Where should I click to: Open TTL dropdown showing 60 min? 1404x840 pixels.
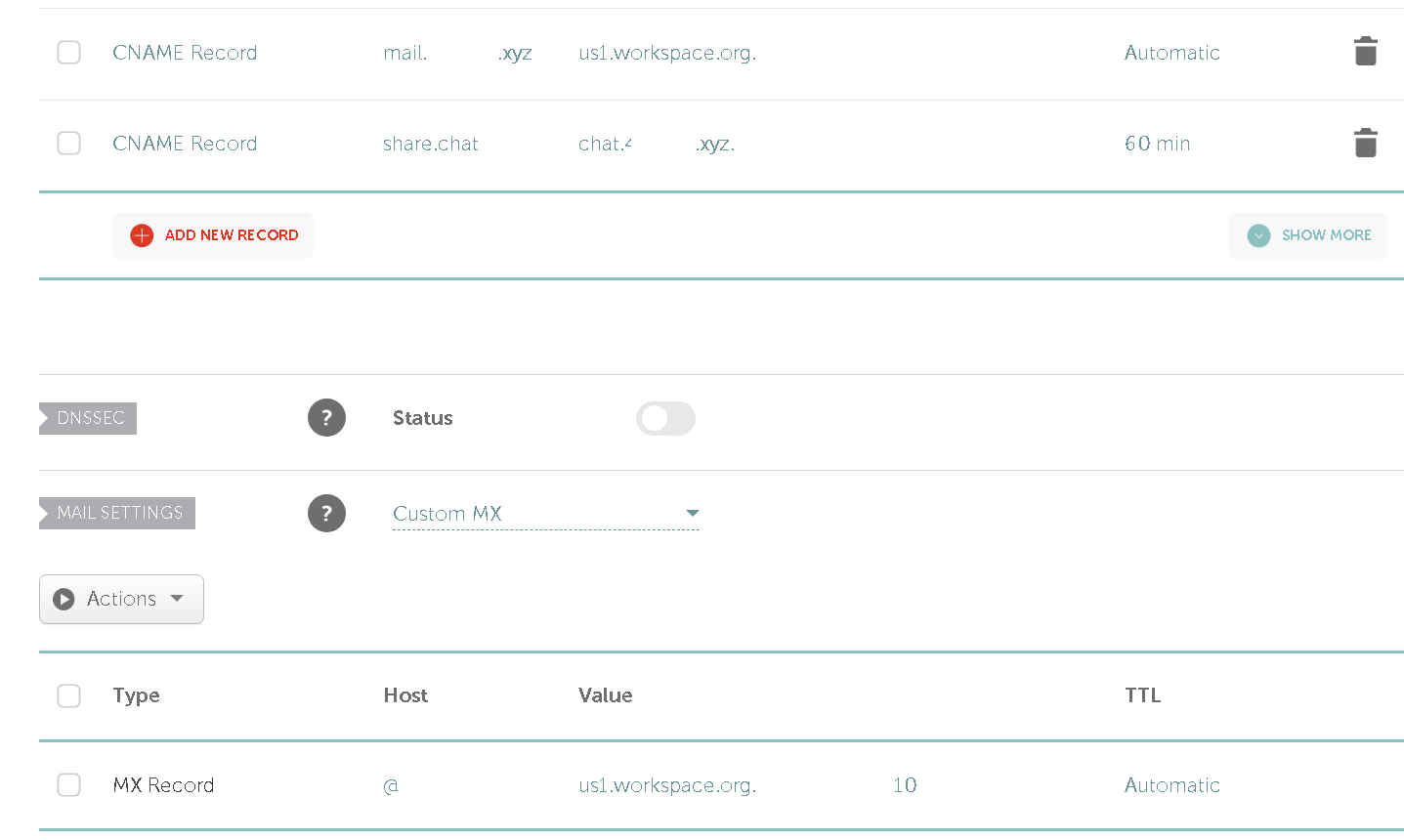1157,144
